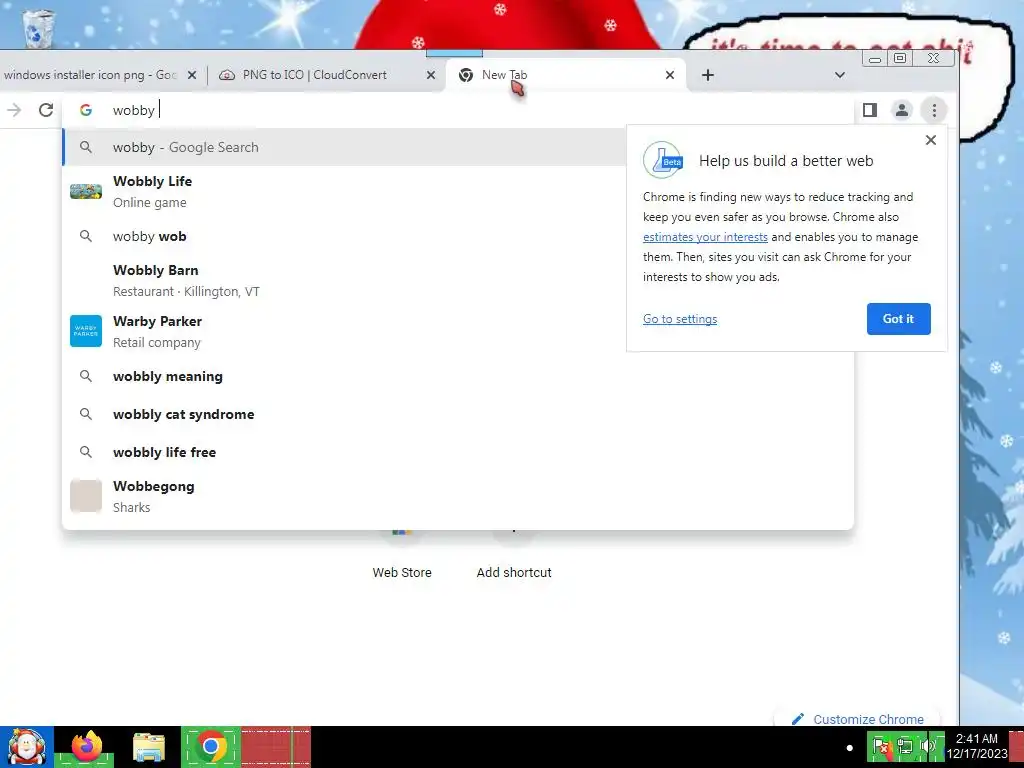Open the 'Go to settings' link
Image resolution: width=1024 pixels, height=768 pixels.
point(680,319)
